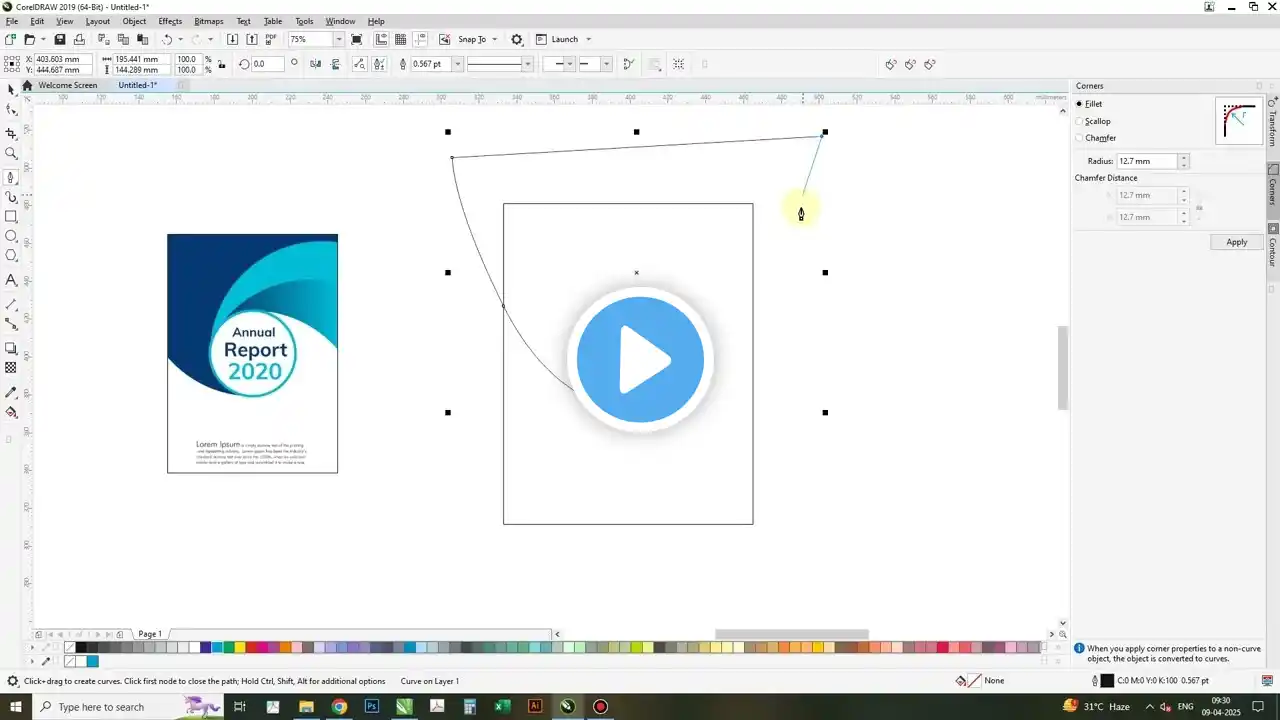Viewport: 1280px width, 720px height.
Task: Select the Drop Shadow tool
Action: pos(11,348)
